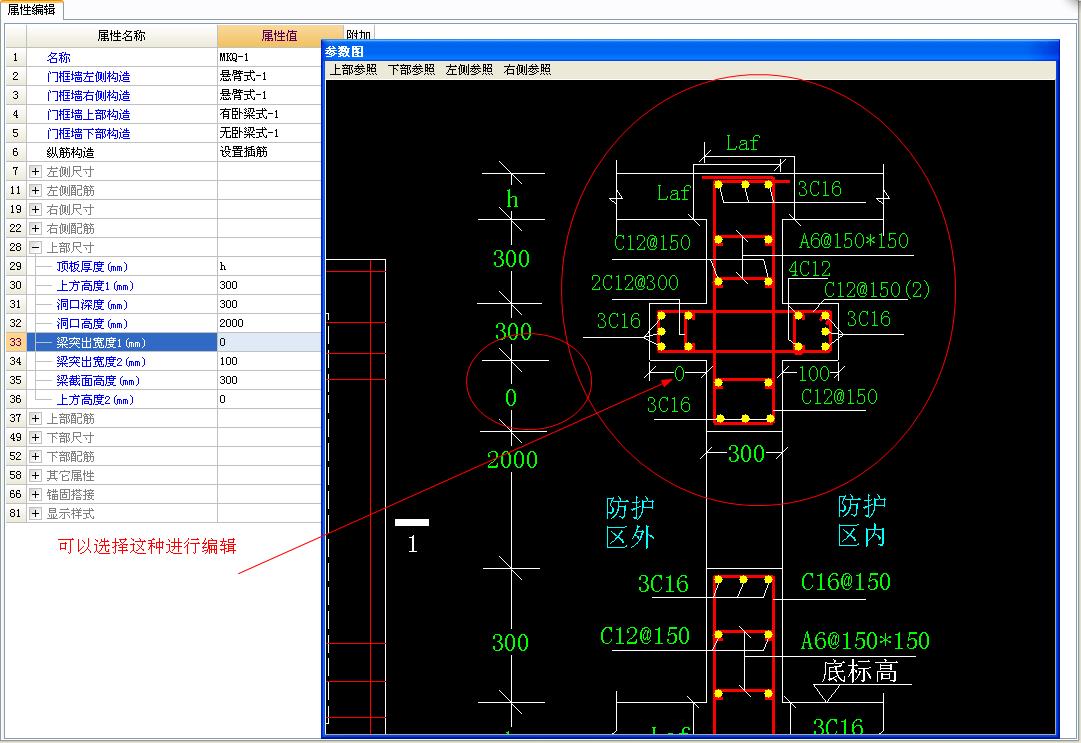
Task: Select the 门框墙左侧构造 row label
Action: point(88,77)
